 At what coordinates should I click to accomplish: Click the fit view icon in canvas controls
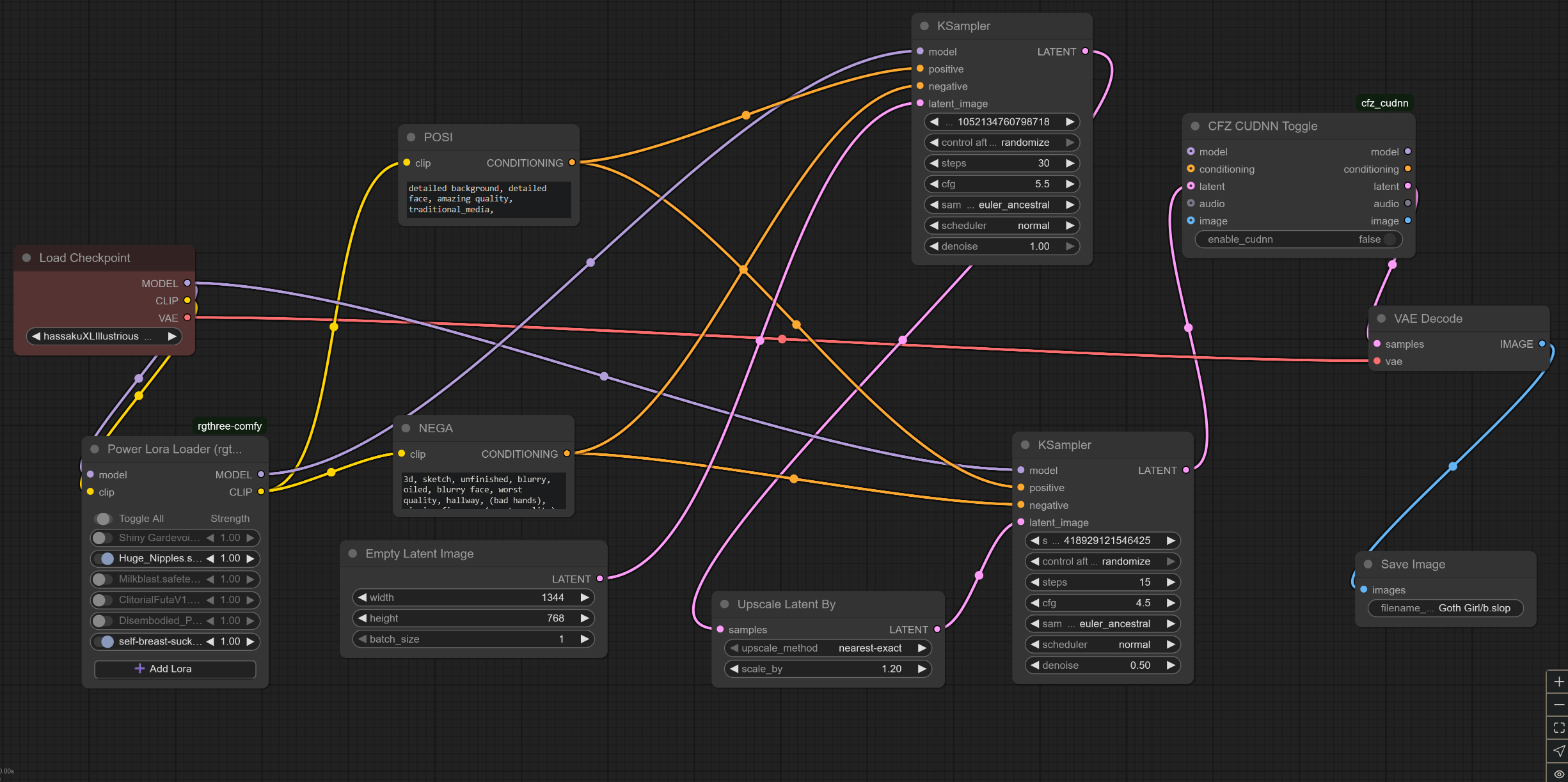(x=1558, y=728)
